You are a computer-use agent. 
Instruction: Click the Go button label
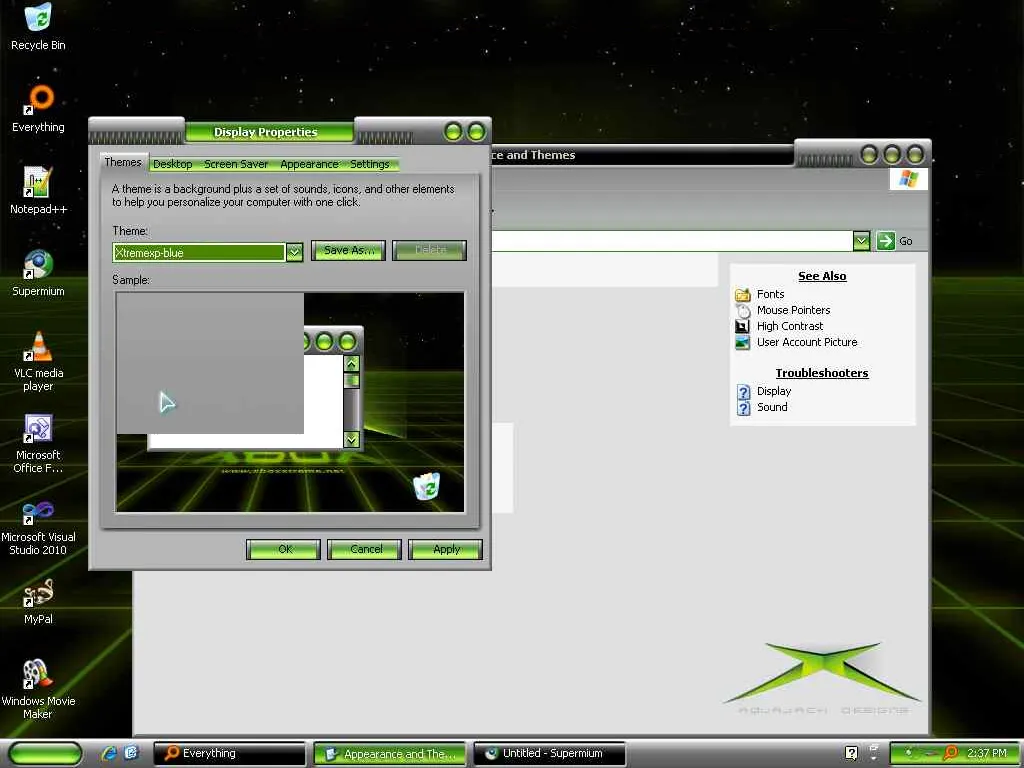tap(906, 241)
